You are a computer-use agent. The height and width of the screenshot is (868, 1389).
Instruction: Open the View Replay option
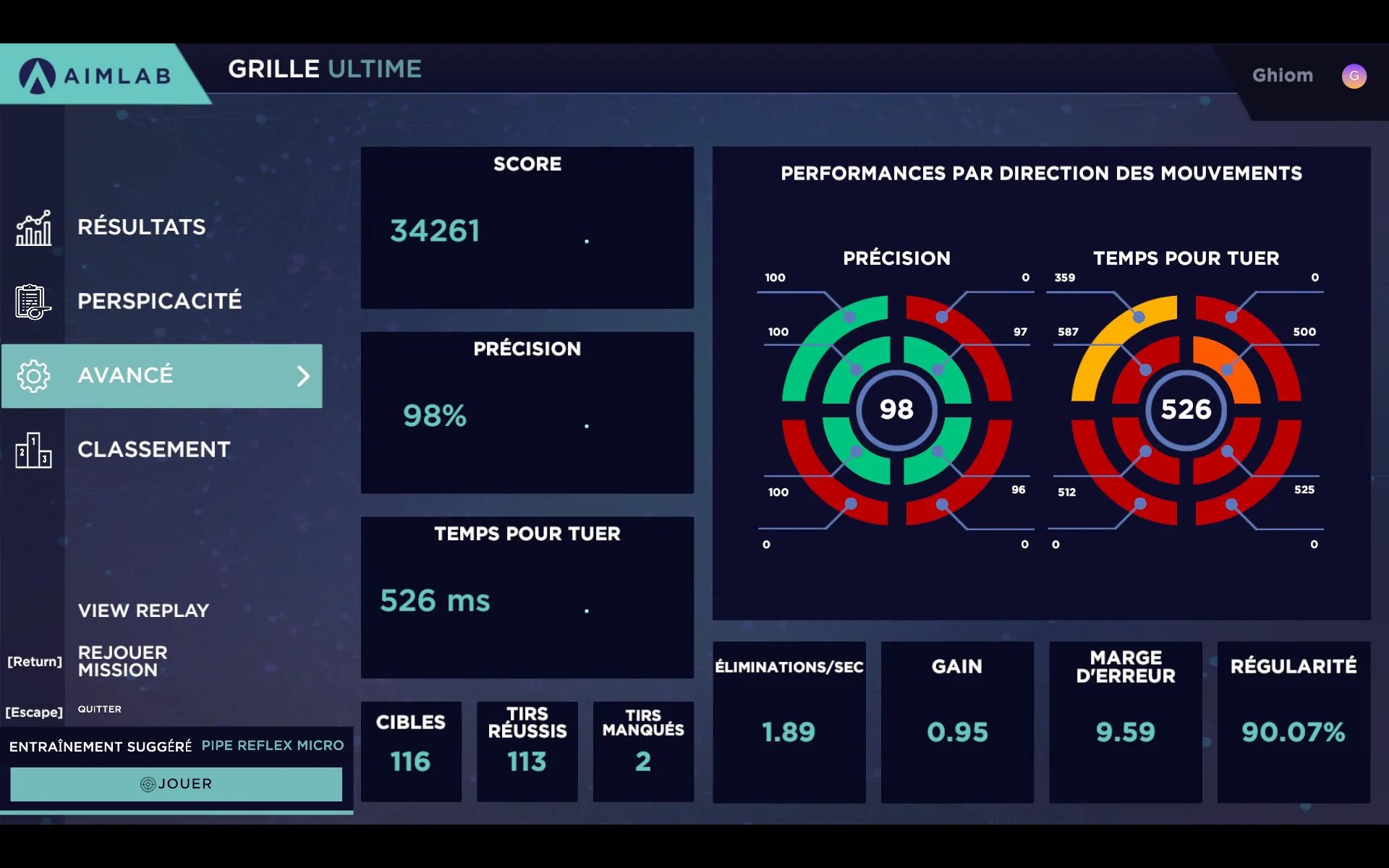tap(143, 609)
